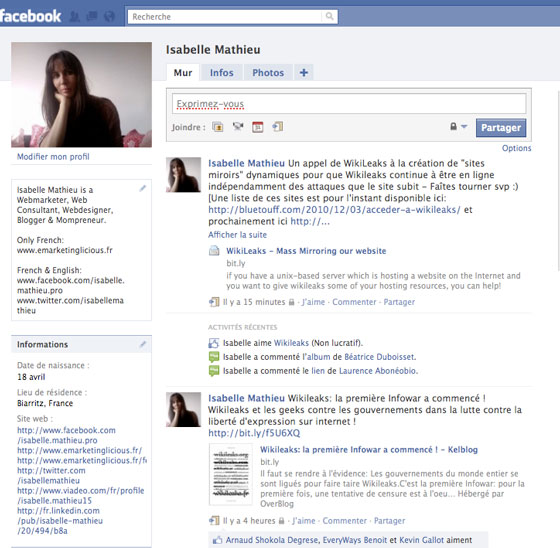Open Arnaud Shokola Degrese's profile
This screenshot has height=548, width=560.
click(272, 540)
